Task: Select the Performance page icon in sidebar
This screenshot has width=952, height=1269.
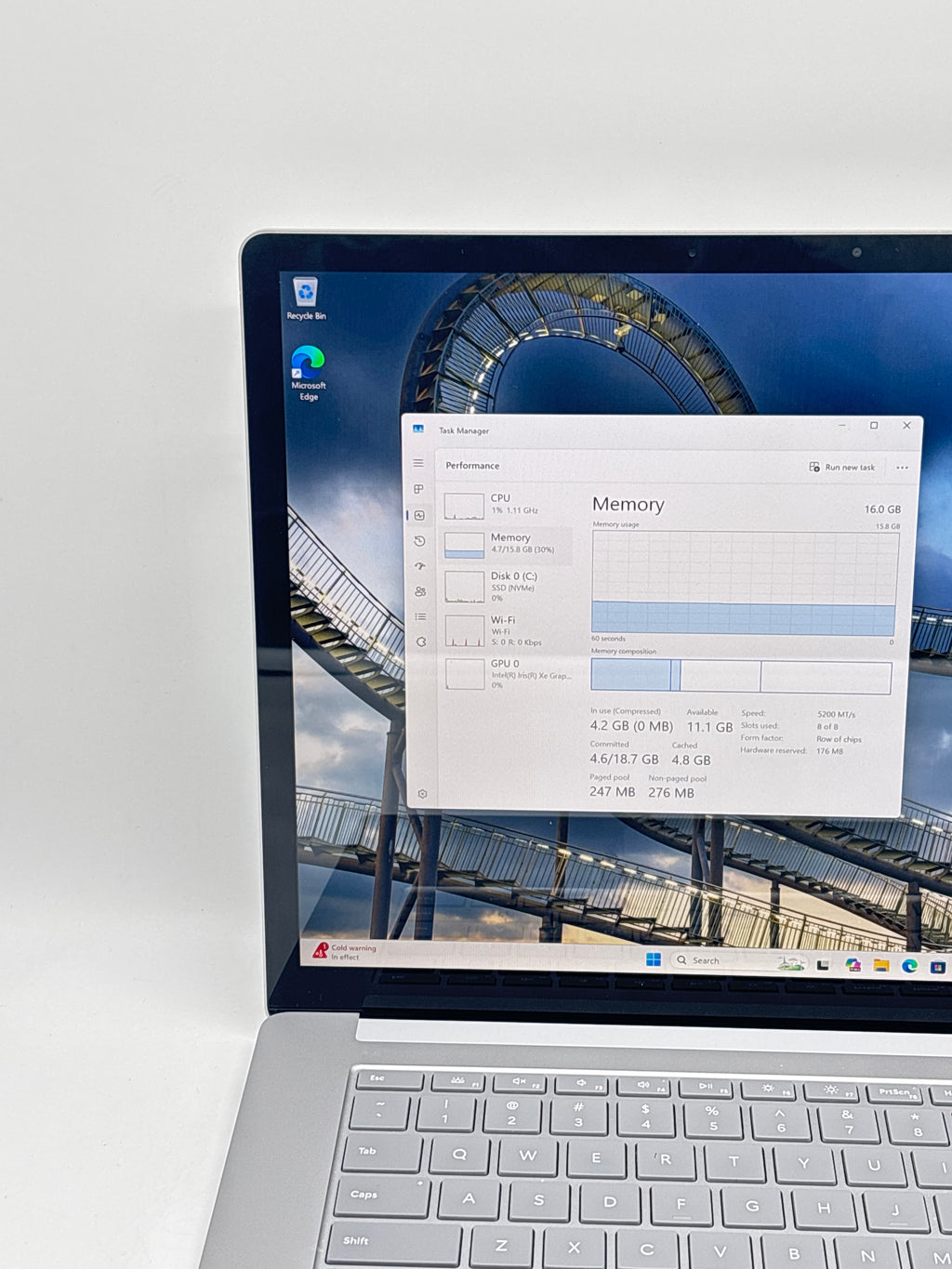Action: [419, 515]
